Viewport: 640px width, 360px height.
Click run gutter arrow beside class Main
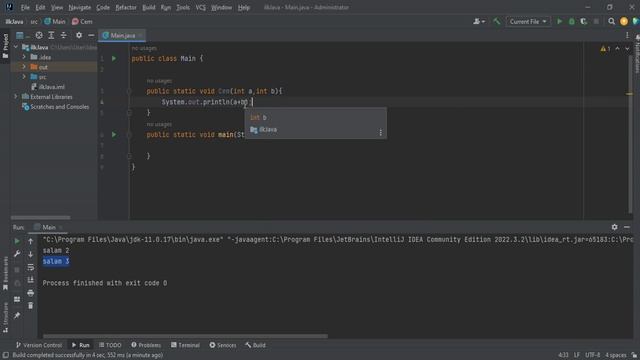tap(114, 58)
